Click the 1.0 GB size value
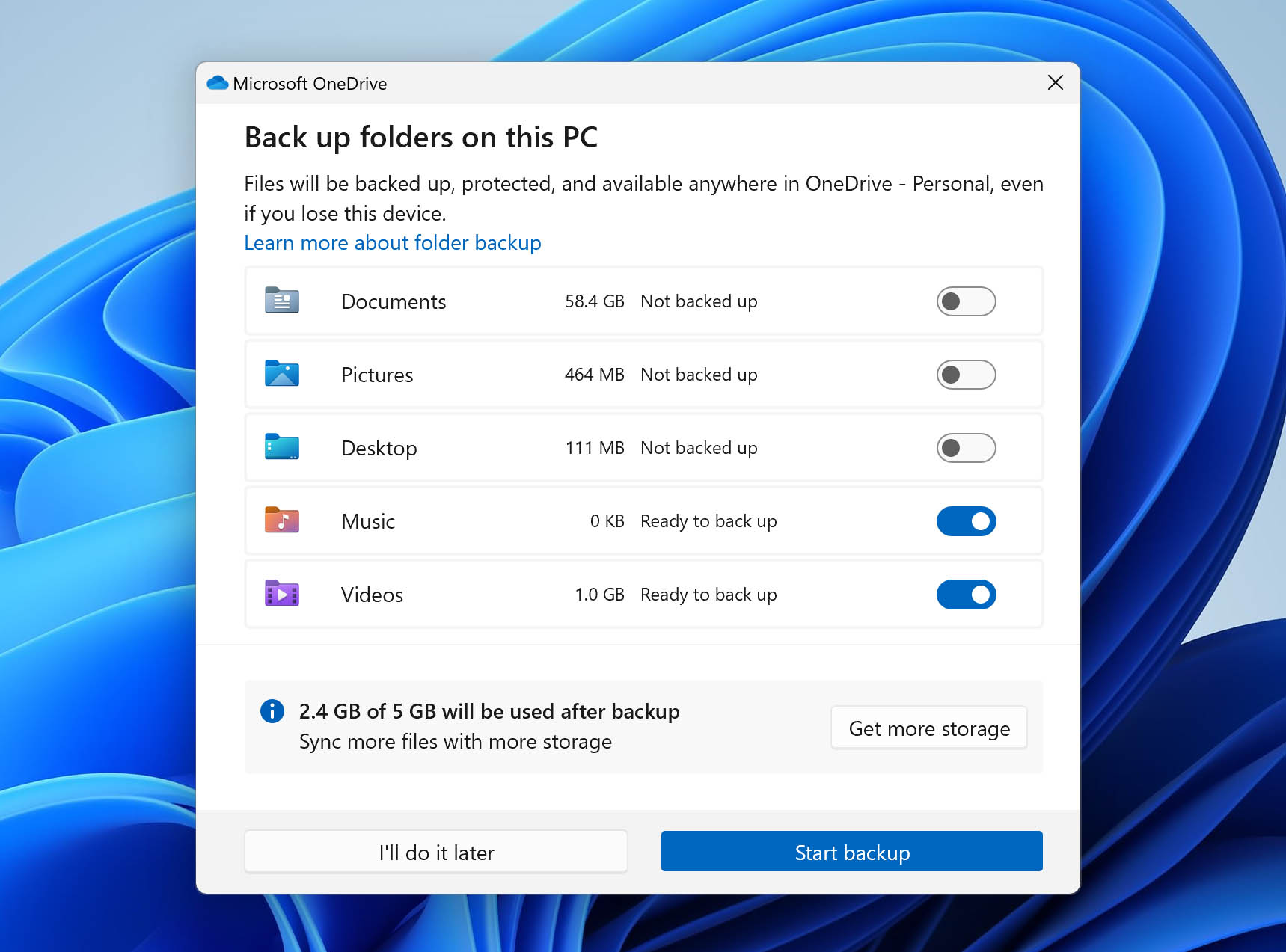Screen dimensions: 1286x952 (x=600, y=595)
